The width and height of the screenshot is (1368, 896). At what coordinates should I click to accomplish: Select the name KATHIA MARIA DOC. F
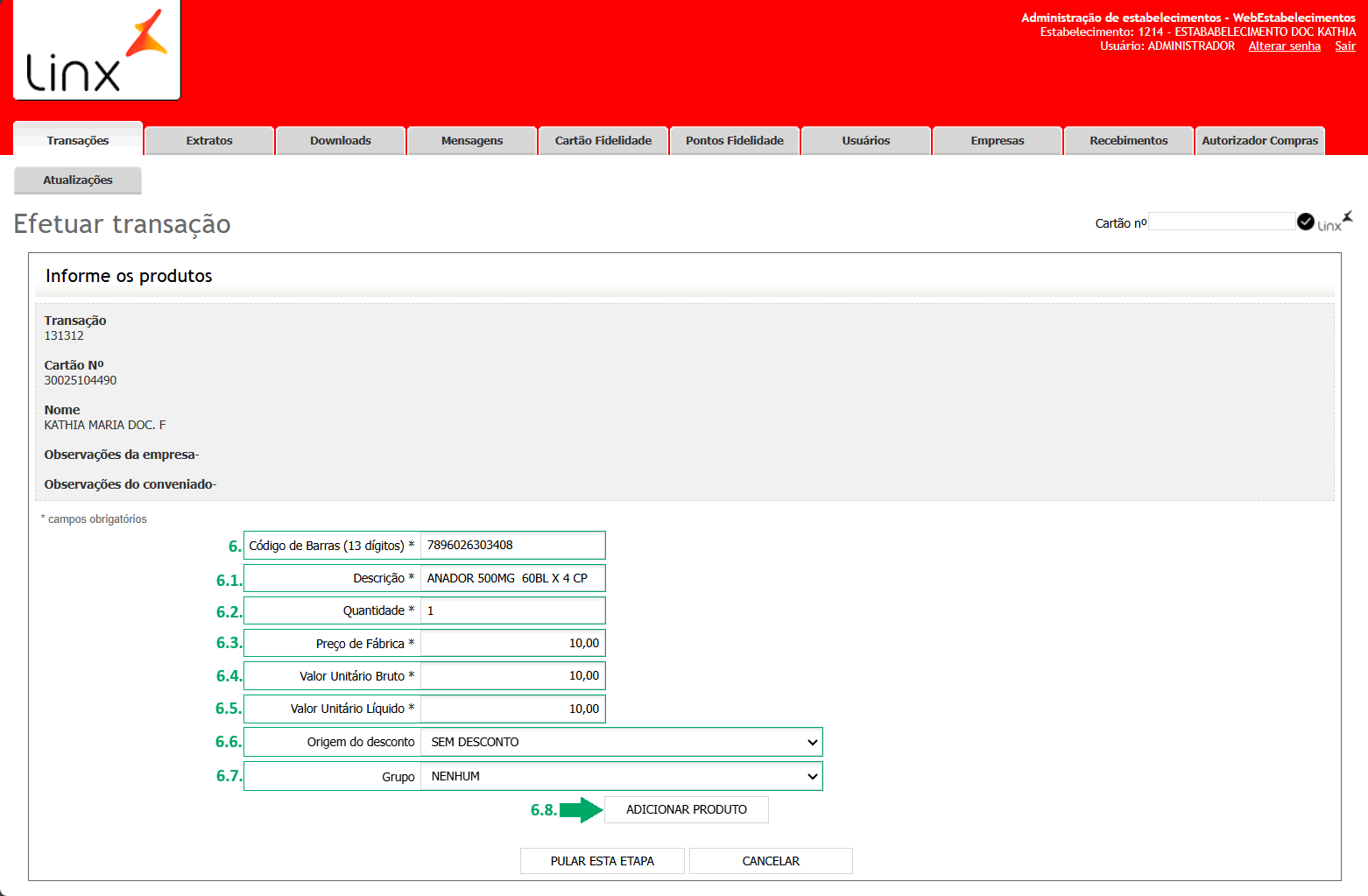(105, 425)
